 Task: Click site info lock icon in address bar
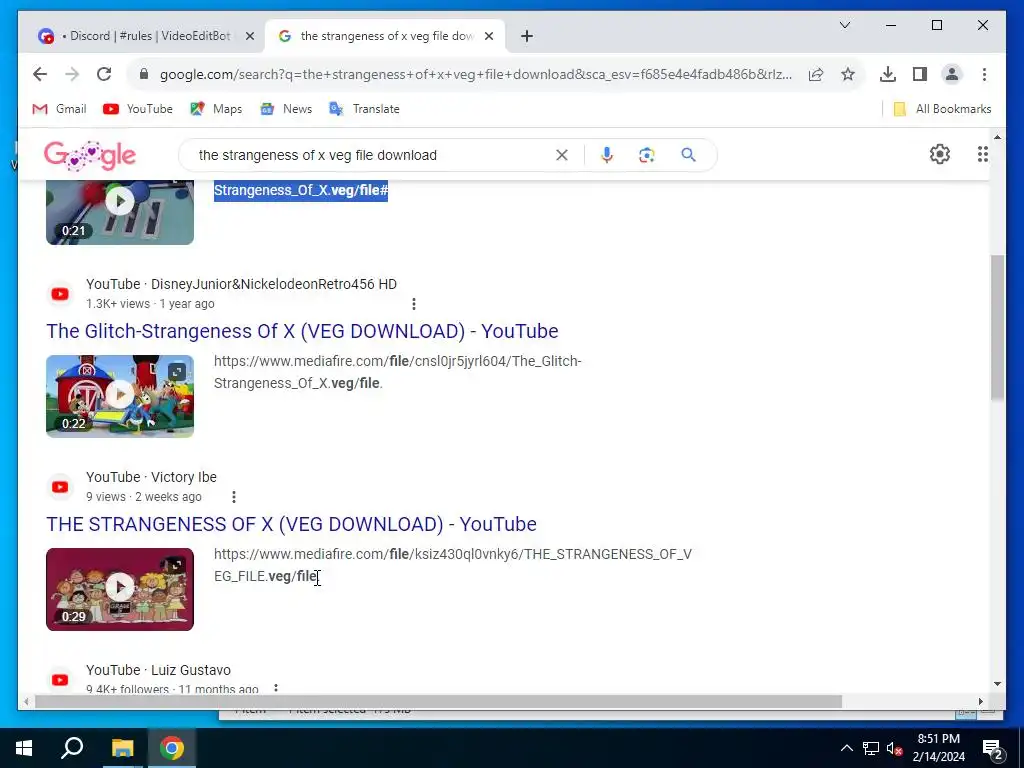point(144,74)
